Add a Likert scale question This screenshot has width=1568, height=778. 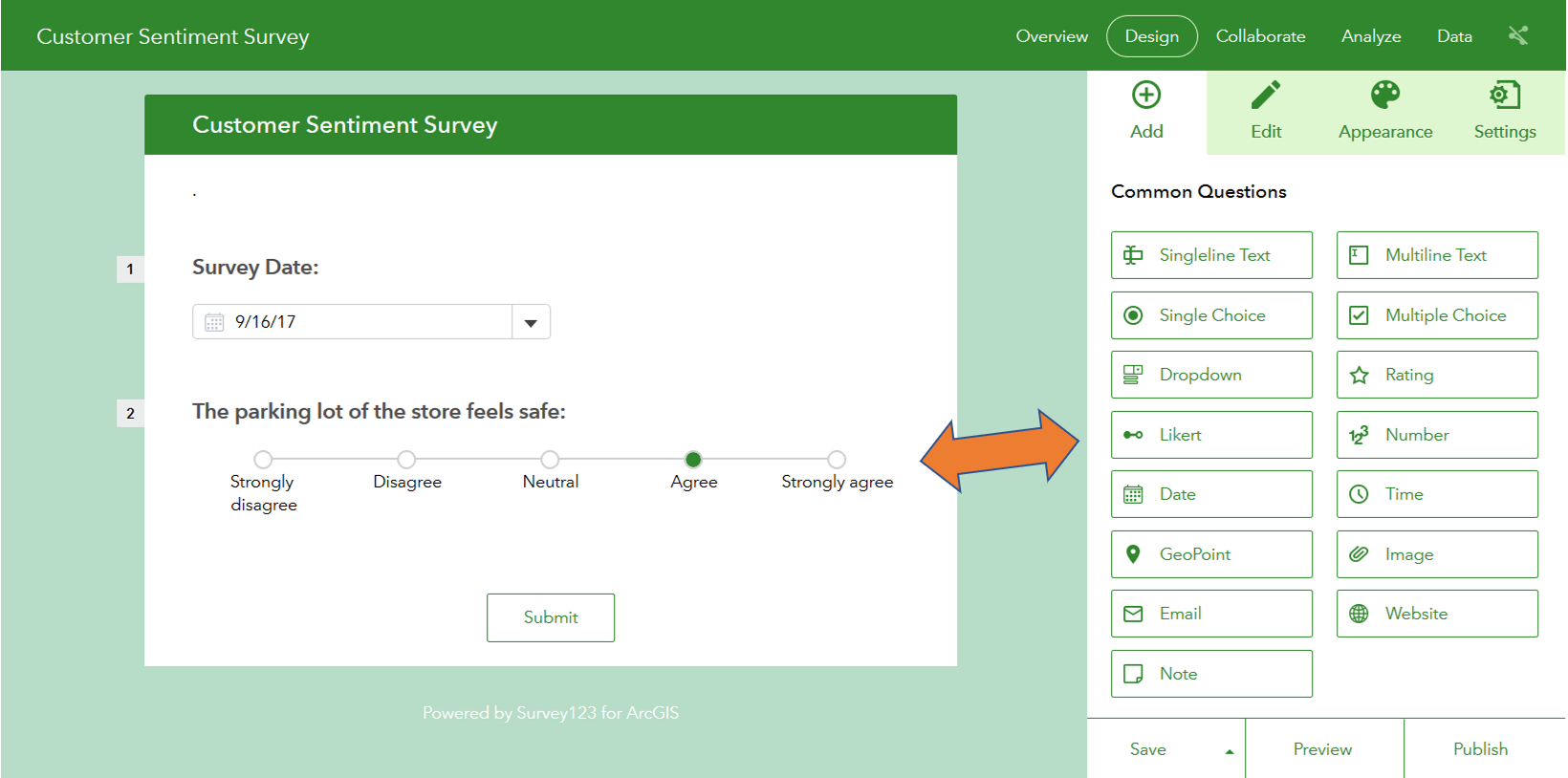coord(1211,435)
